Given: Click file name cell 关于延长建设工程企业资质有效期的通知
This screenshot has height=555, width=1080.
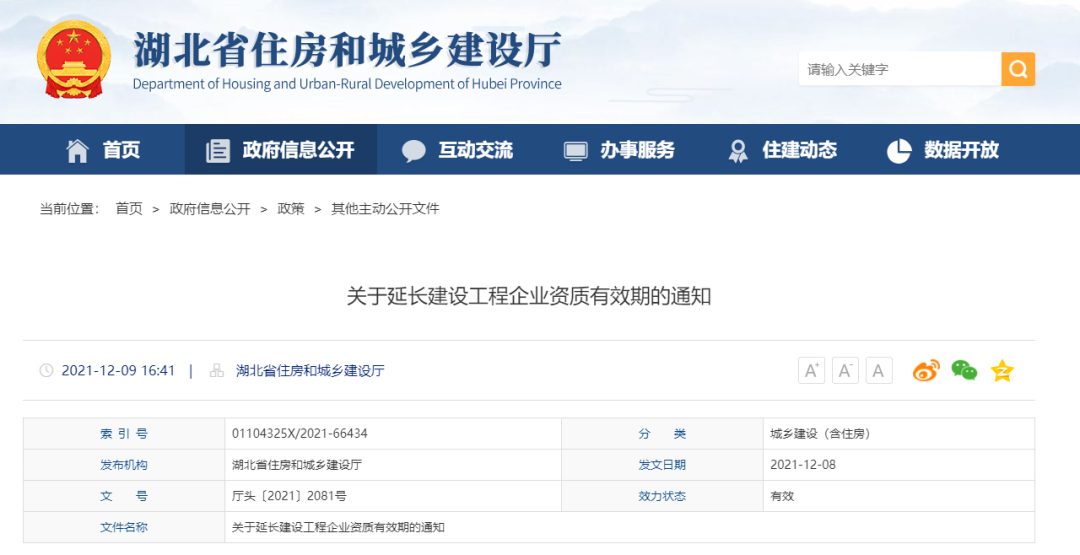Looking at the screenshot, I should tap(630, 527).
